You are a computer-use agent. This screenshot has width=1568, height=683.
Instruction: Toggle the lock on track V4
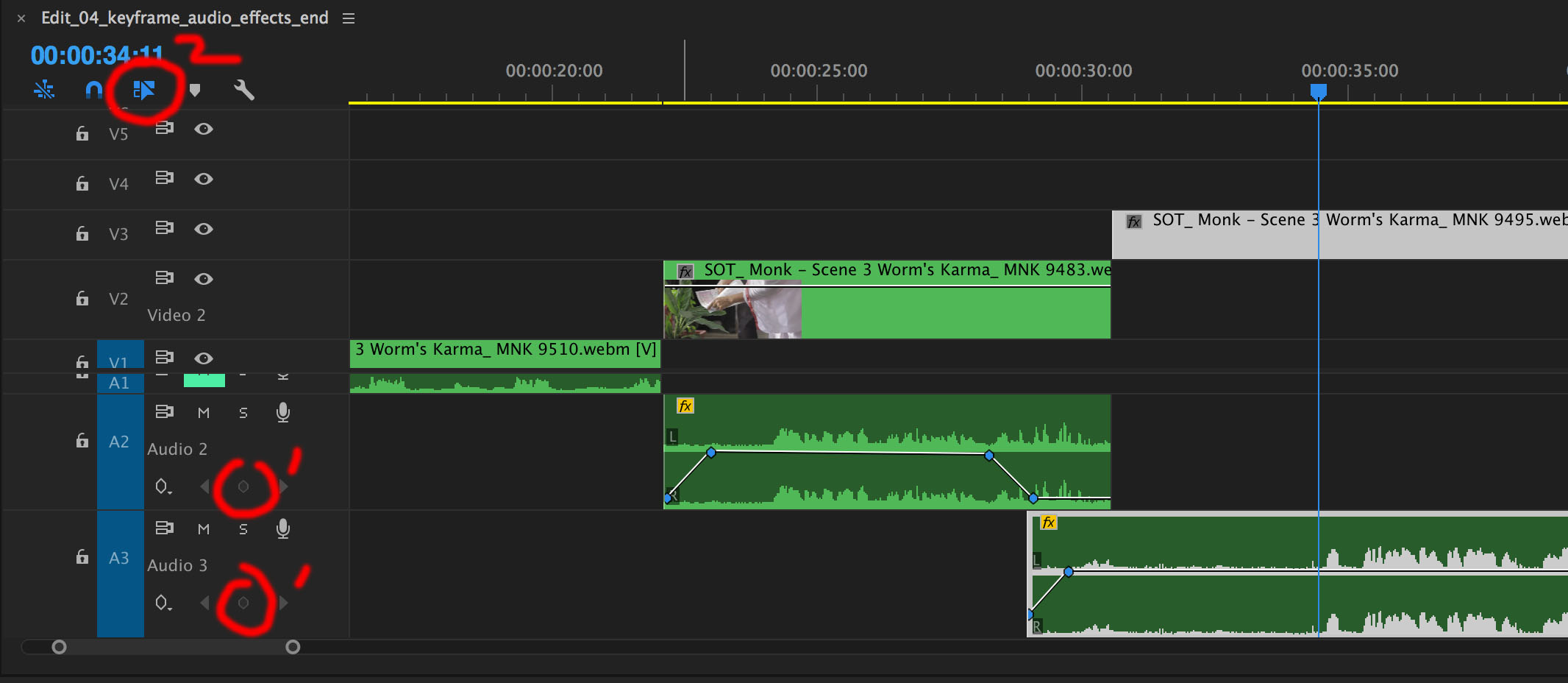[82, 183]
